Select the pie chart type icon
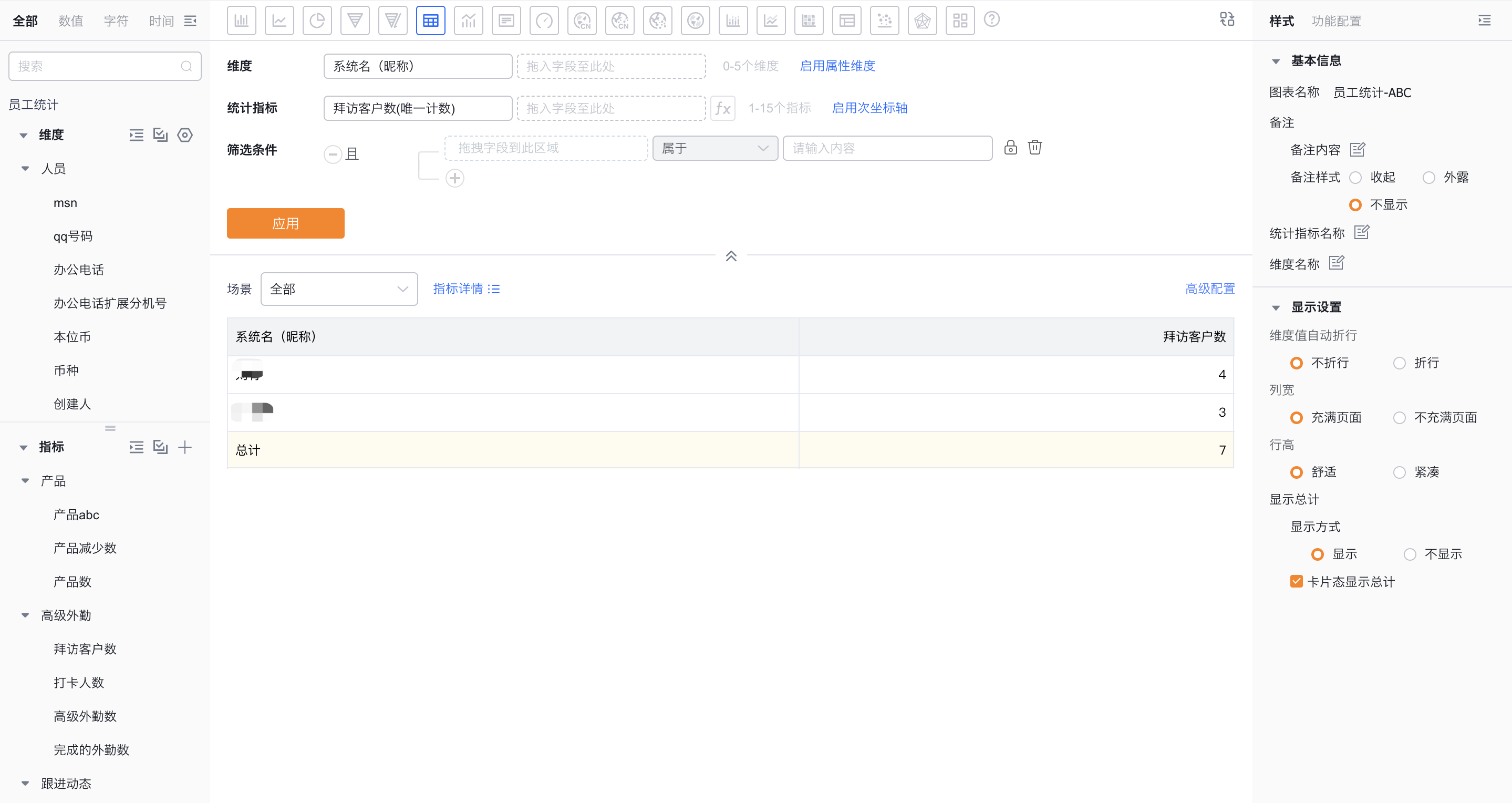This screenshot has width=1512, height=803. coord(317,21)
